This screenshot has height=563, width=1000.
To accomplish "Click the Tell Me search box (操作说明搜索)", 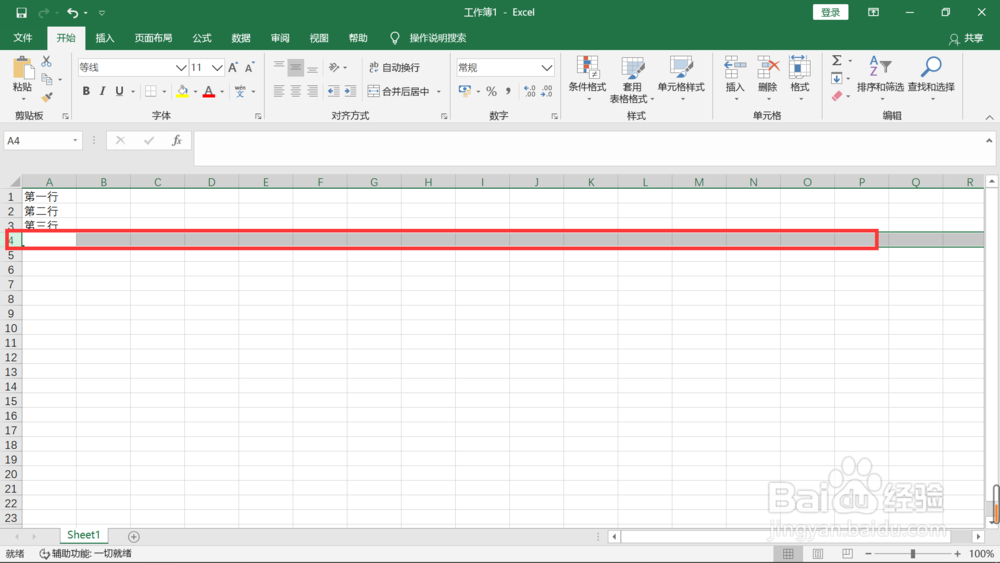I will tap(438, 38).
